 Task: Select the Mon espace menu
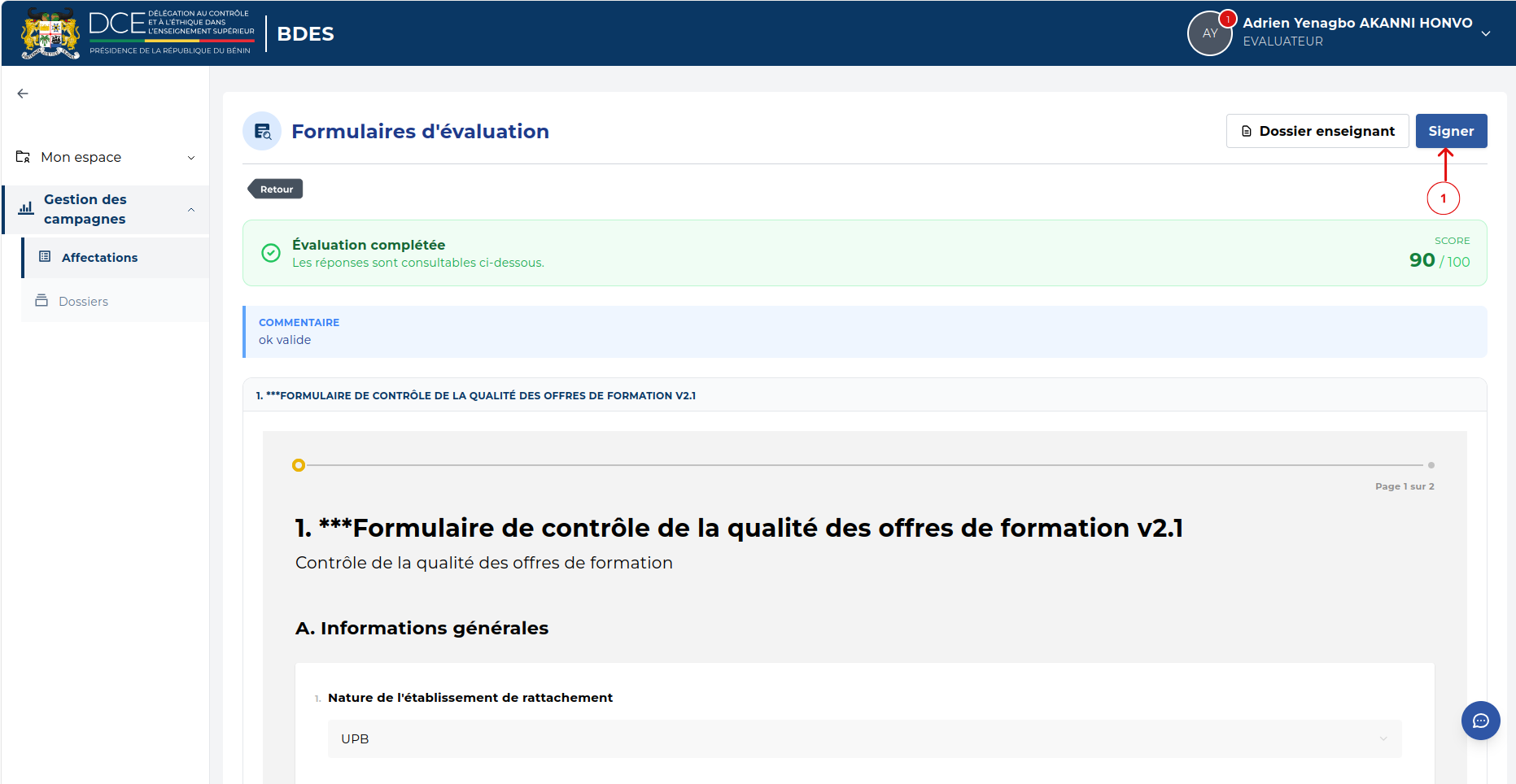106,157
